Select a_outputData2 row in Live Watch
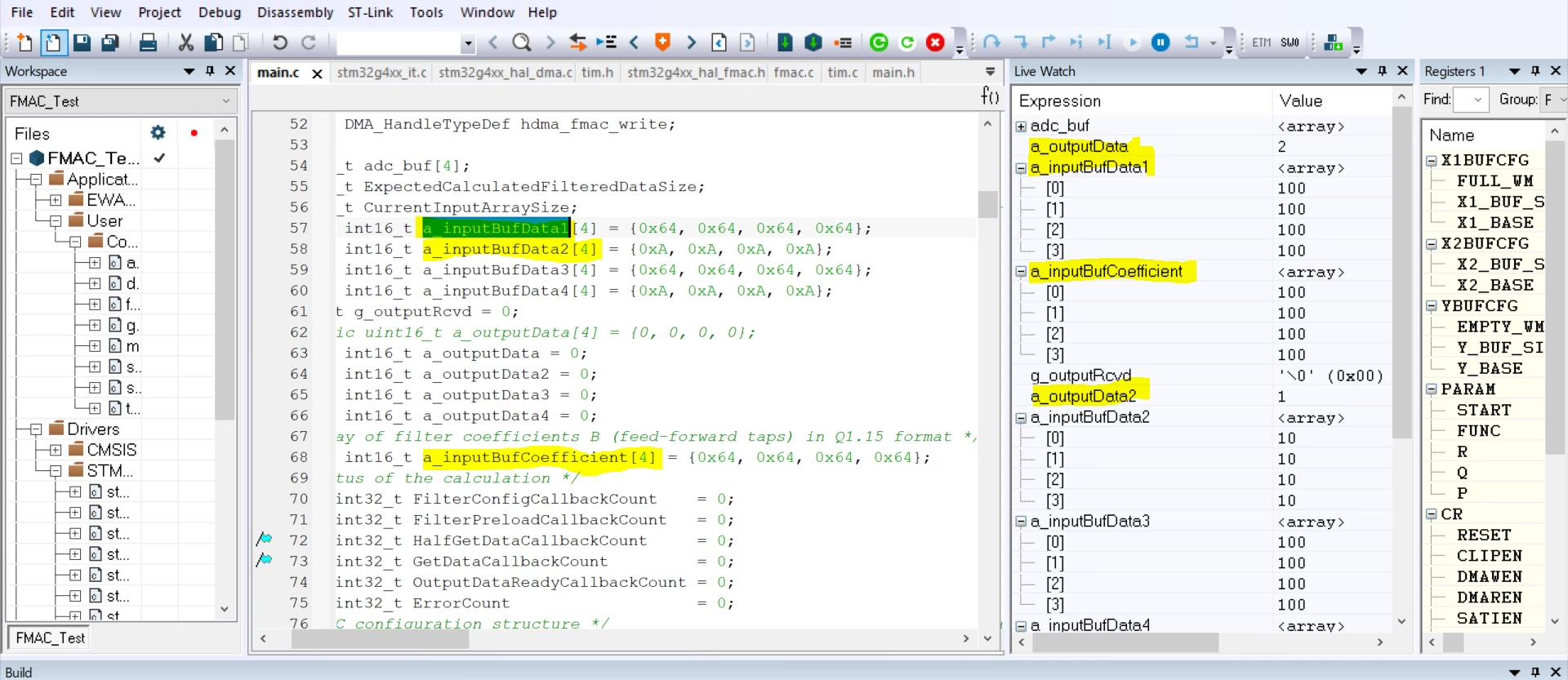This screenshot has width=1568, height=680. 1200,397
